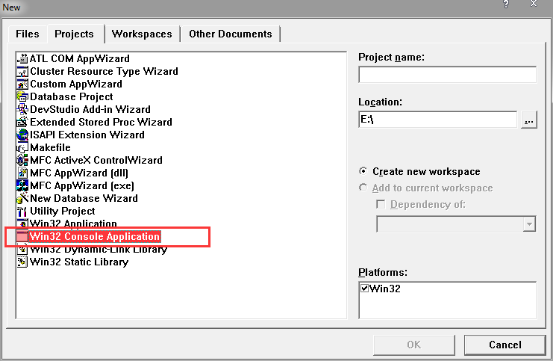This screenshot has height=361, width=554.
Task: Select the MFC ActiveX ControlWizard icon
Action: (22, 160)
